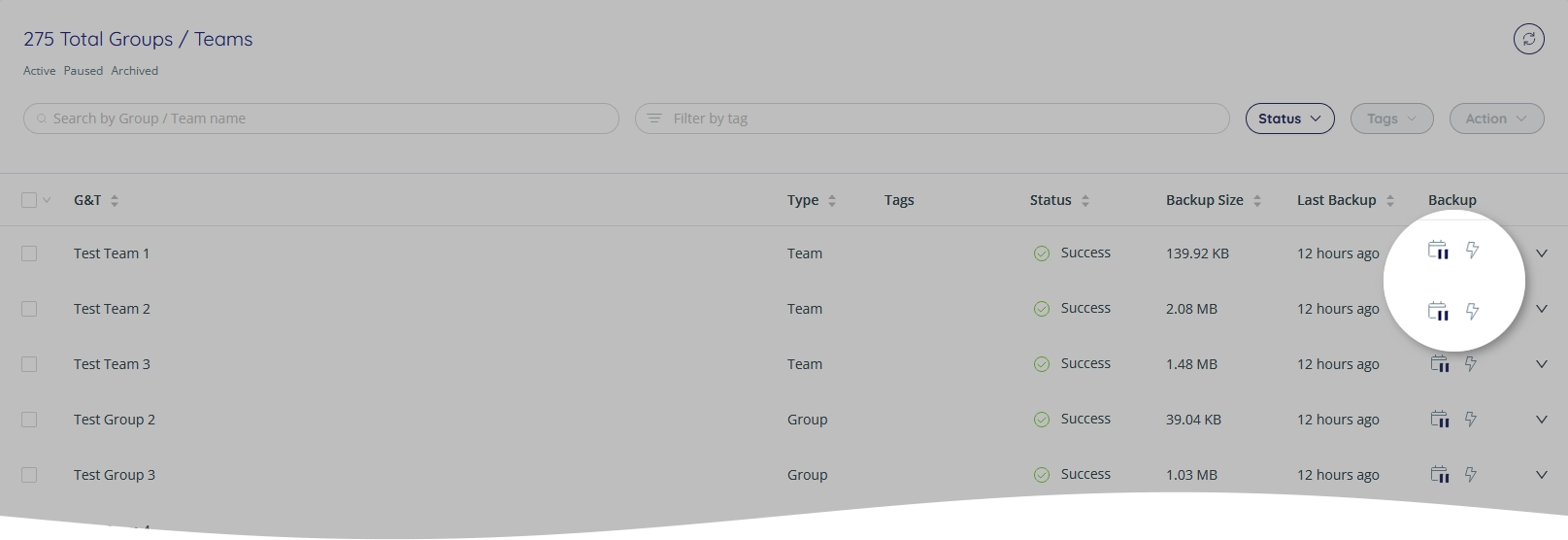Image resolution: width=1568 pixels, height=540 pixels.
Task: Open the Action dropdown
Action: click(x=1496, y=118)
